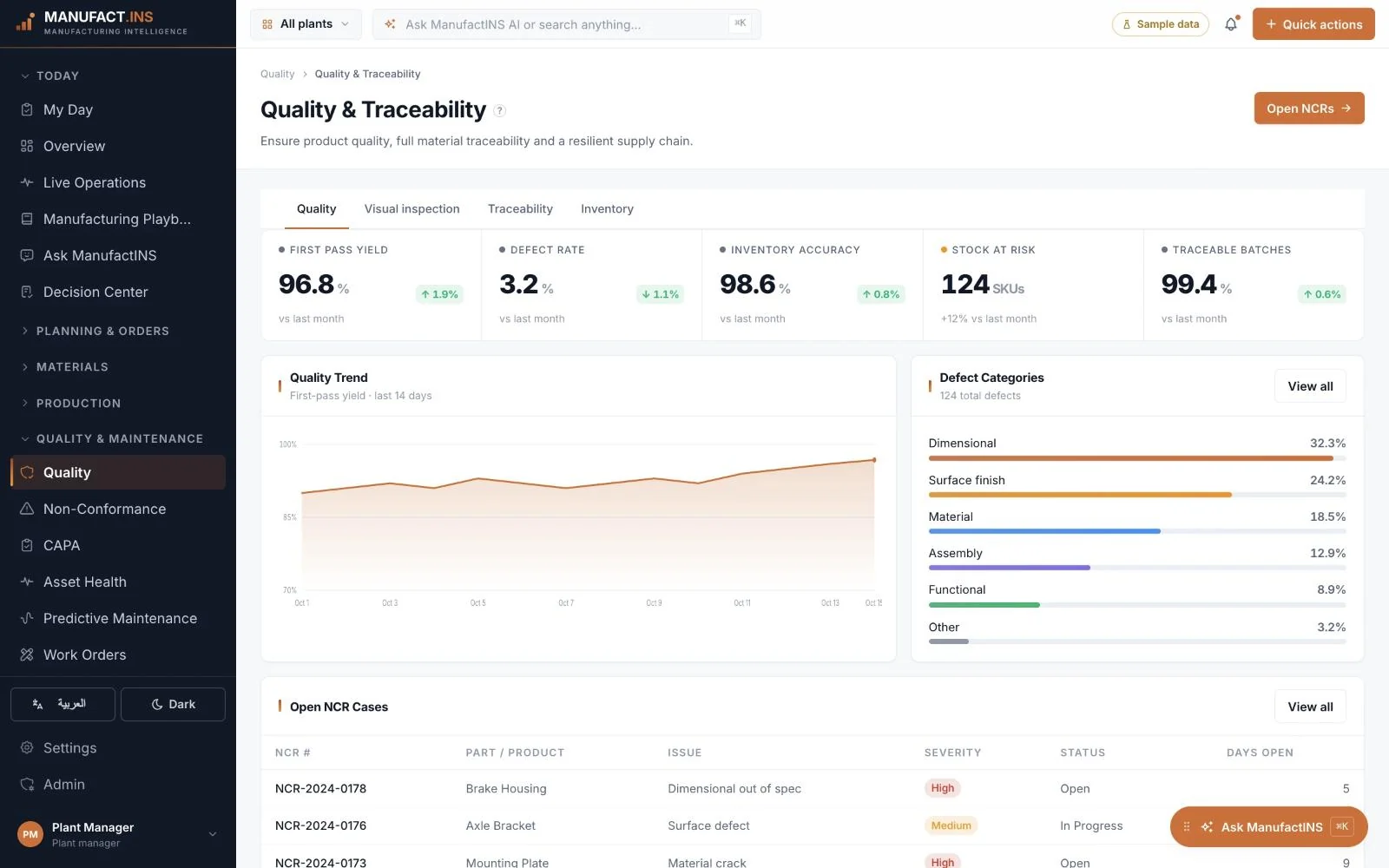
Task: Expand PLANNING & ORDERS section
Action: 95,331
